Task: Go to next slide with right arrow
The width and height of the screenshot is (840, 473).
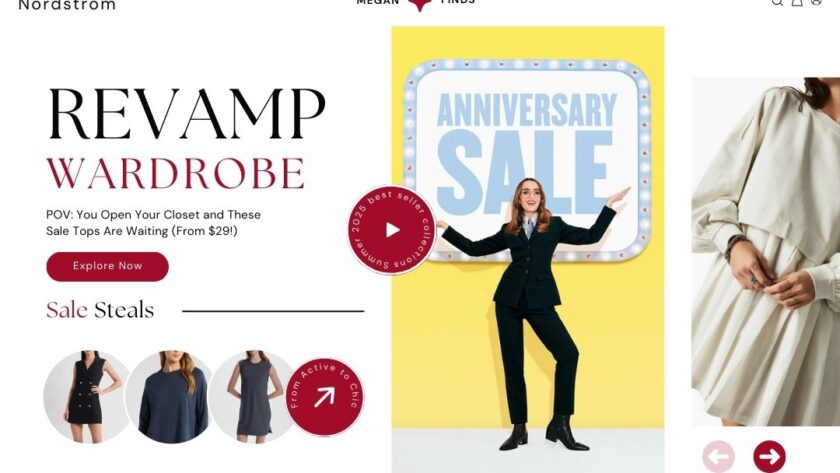Action: [769, 456]
